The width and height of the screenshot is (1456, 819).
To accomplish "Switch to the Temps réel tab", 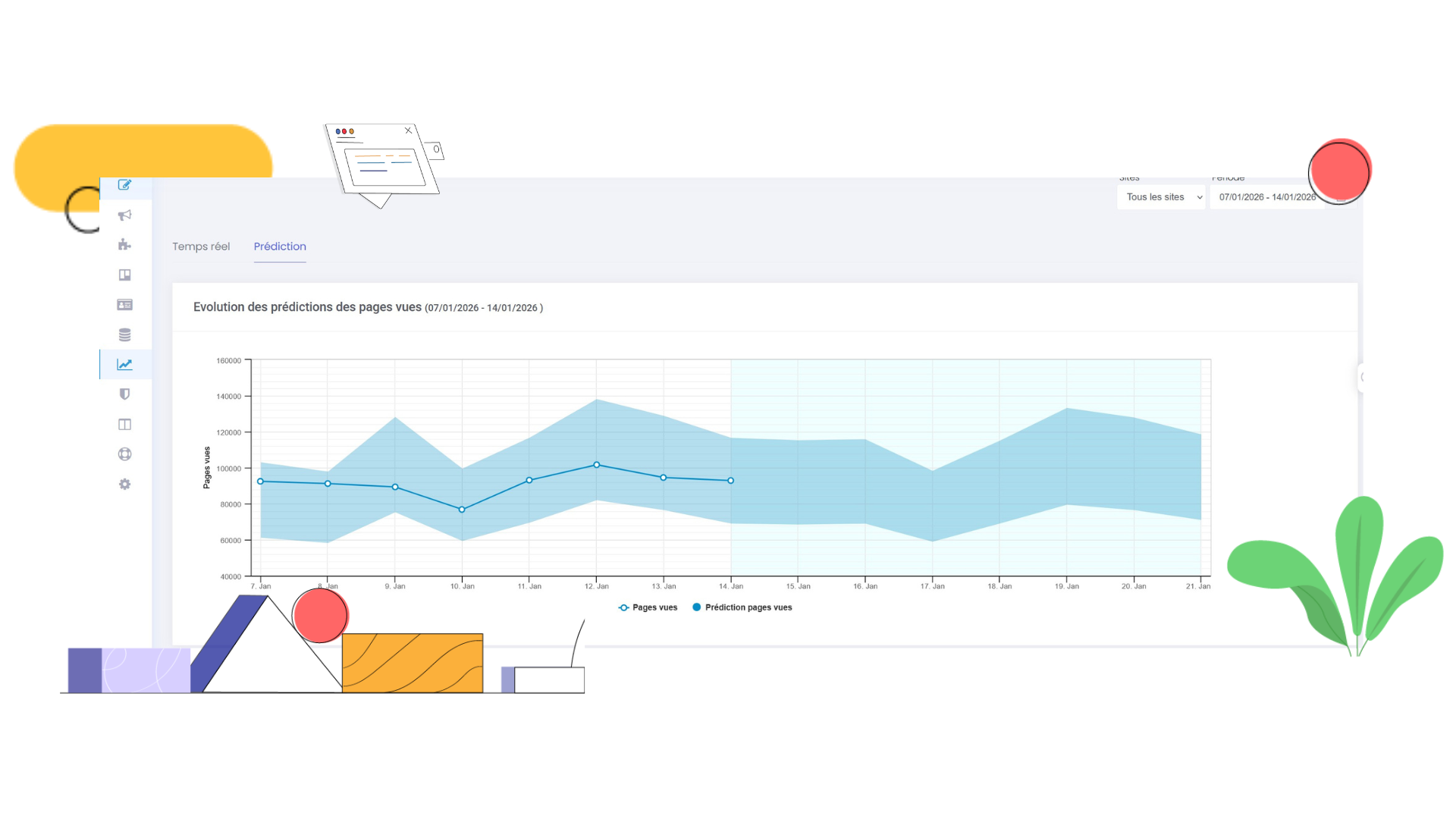I will pos(200,246).
